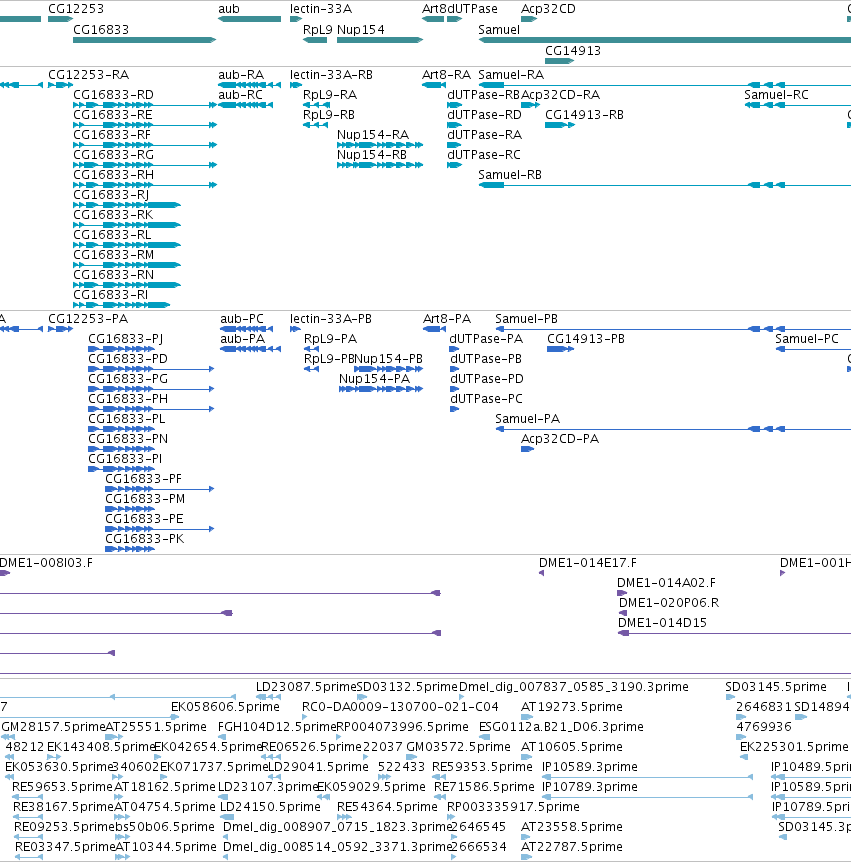This screenshot has height=862, width=851.
Task: Click transcript CG16833-RG label
Action: pos(113,154)
